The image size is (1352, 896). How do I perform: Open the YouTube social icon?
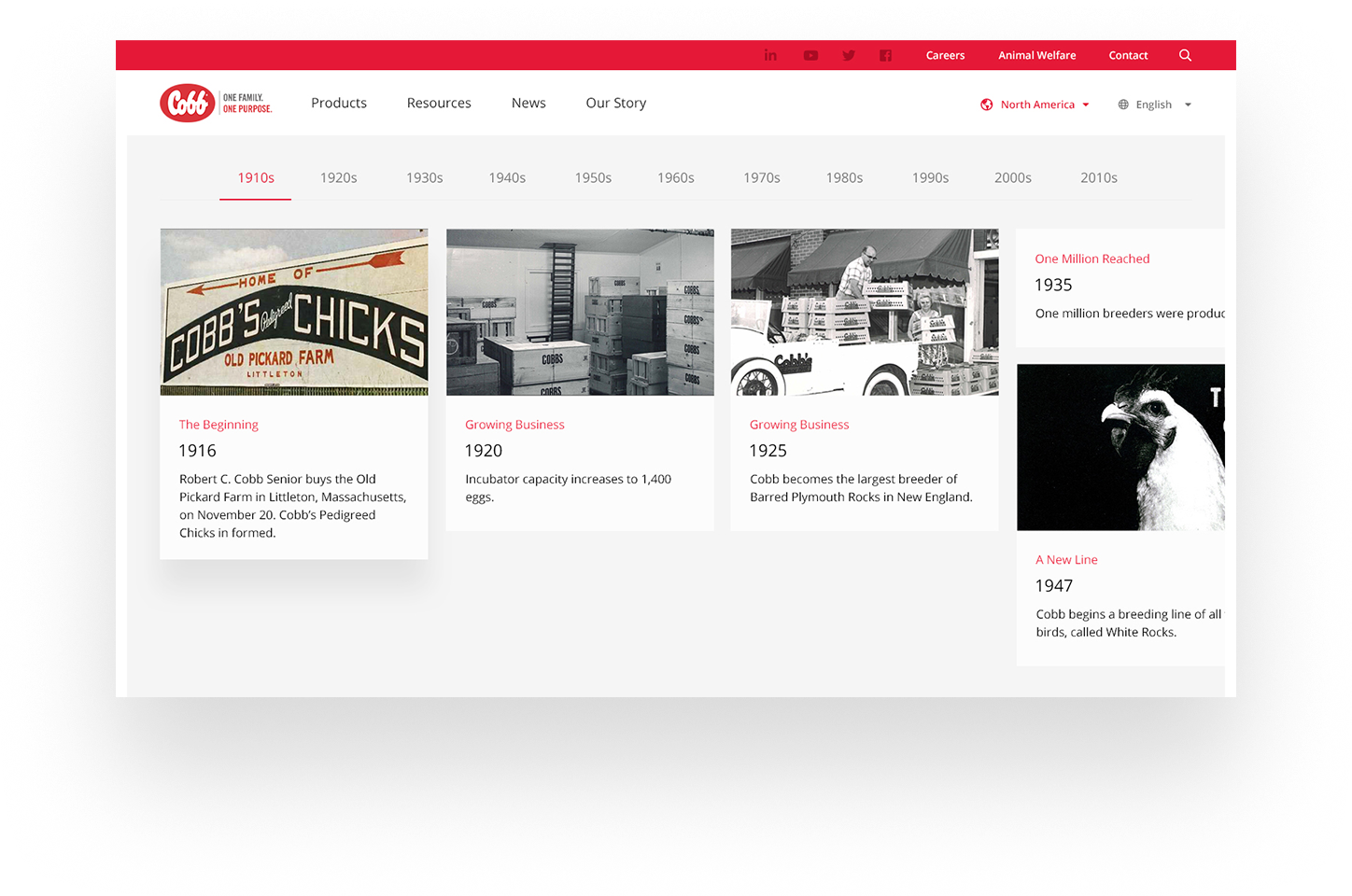[810, 55]
